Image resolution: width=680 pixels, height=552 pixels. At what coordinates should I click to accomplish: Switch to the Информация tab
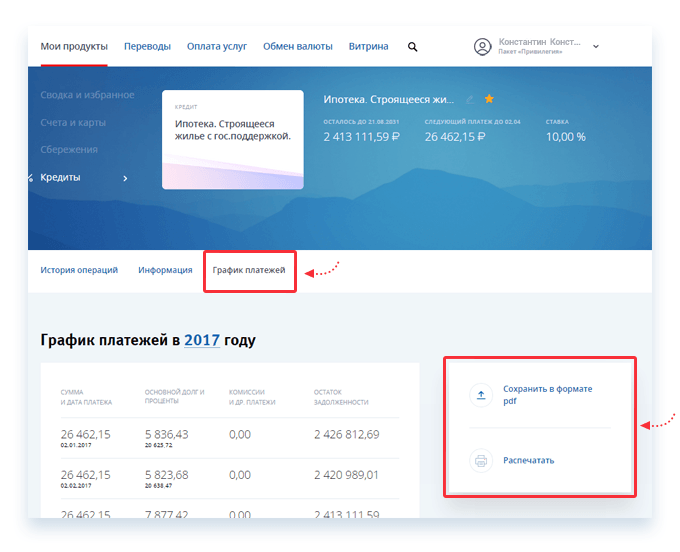point(165,270)
